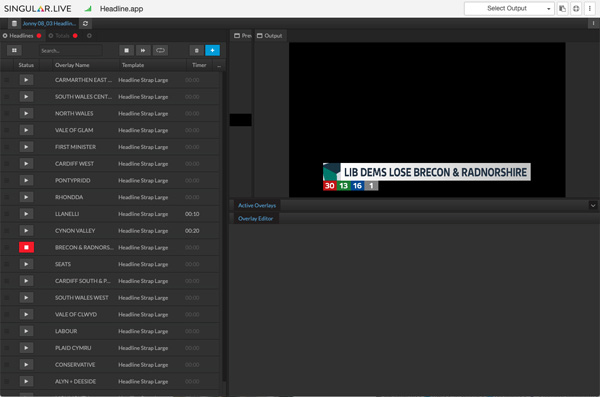Image resolution: width=600 pixels, height=397 pixels.
Task: Switch to the Output tab
Action: click(270, 36)
